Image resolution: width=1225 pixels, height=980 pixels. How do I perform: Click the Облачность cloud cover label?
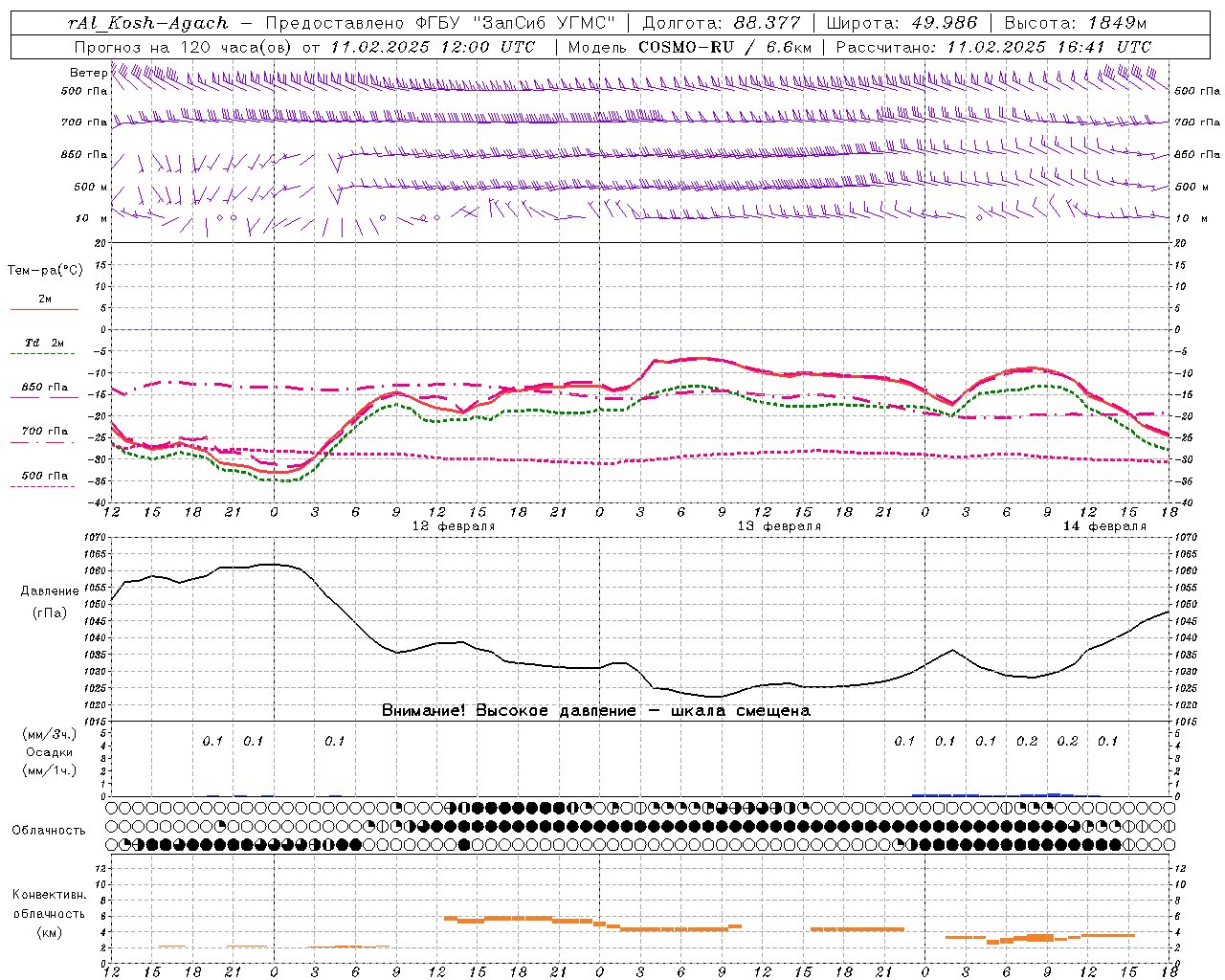coord(49,831)
